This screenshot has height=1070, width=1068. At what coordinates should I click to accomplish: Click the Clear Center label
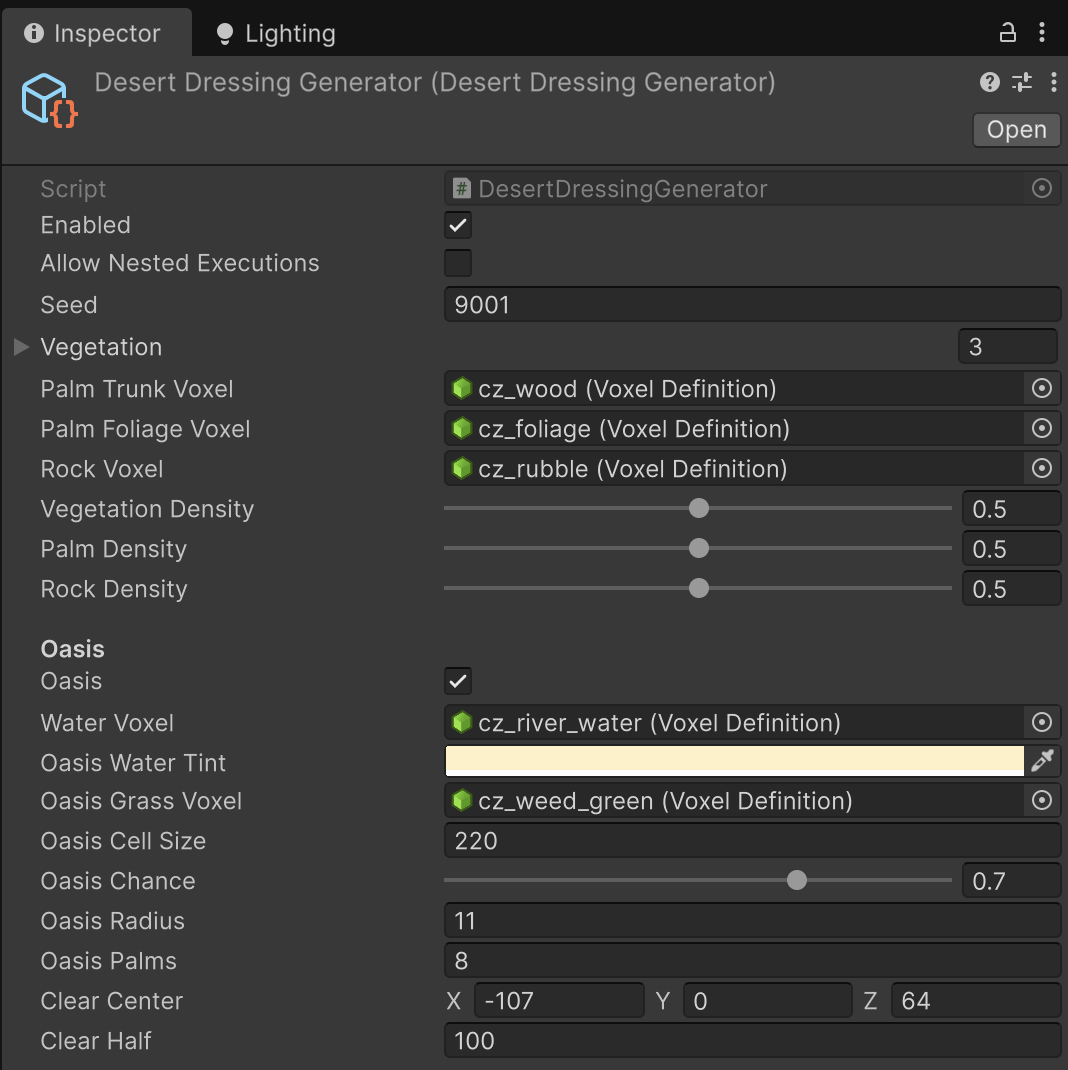[111, 1000]
